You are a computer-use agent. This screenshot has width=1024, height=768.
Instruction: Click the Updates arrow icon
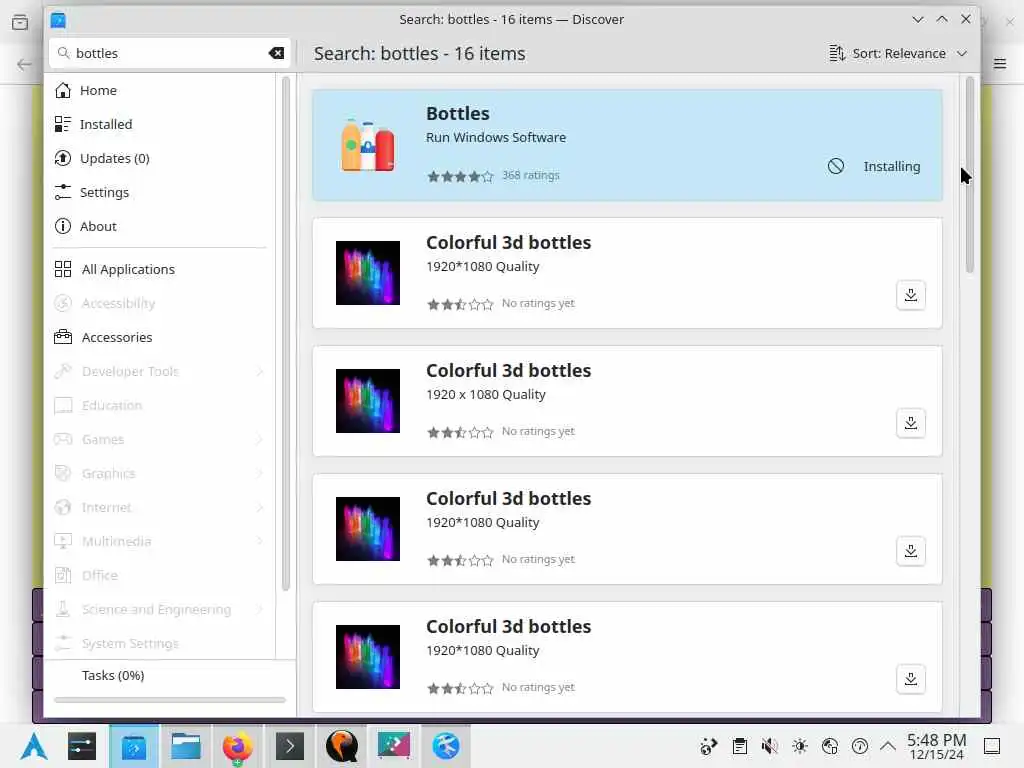click(63, 158)
